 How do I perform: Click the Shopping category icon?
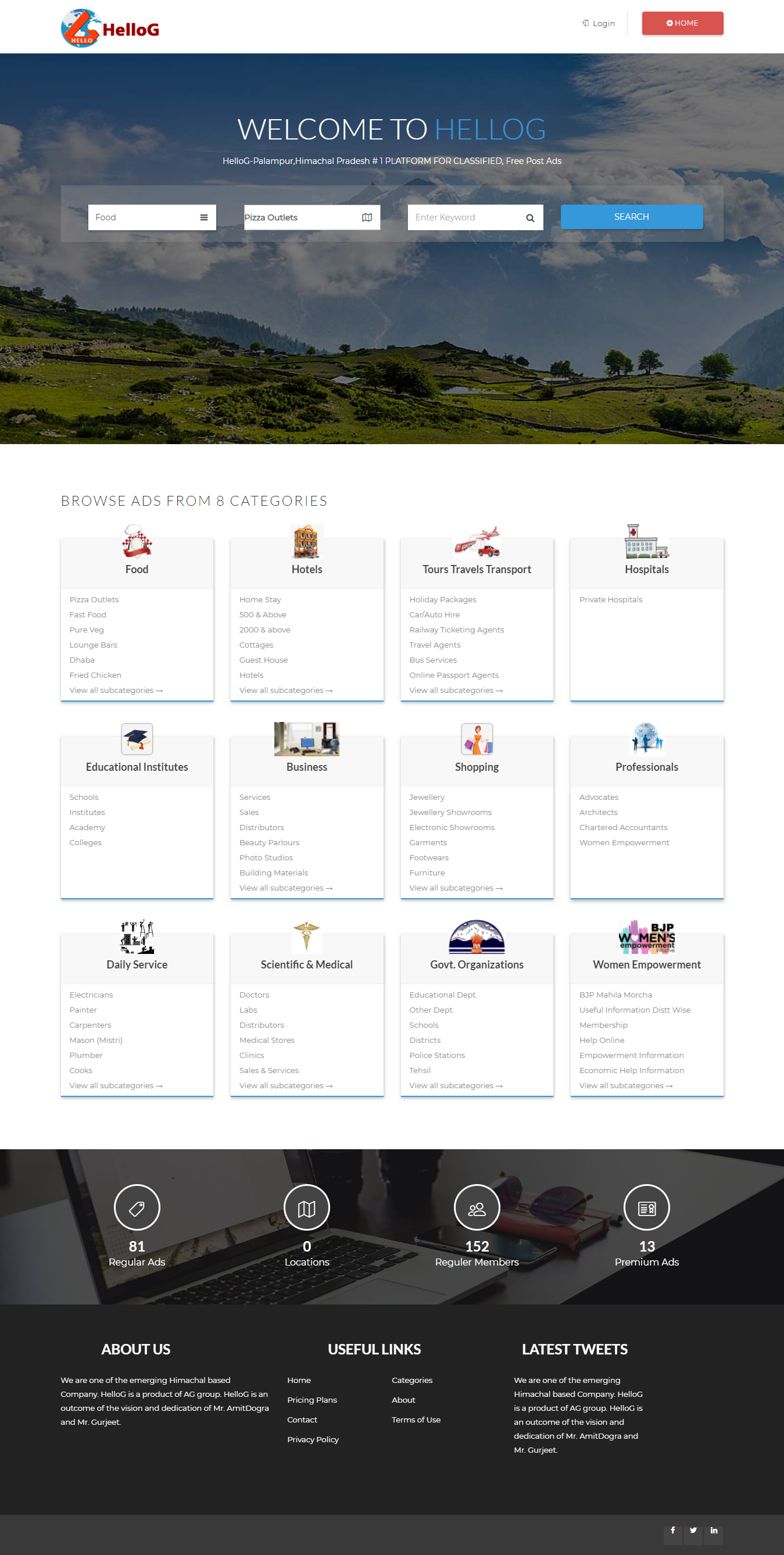pos(477,739)
